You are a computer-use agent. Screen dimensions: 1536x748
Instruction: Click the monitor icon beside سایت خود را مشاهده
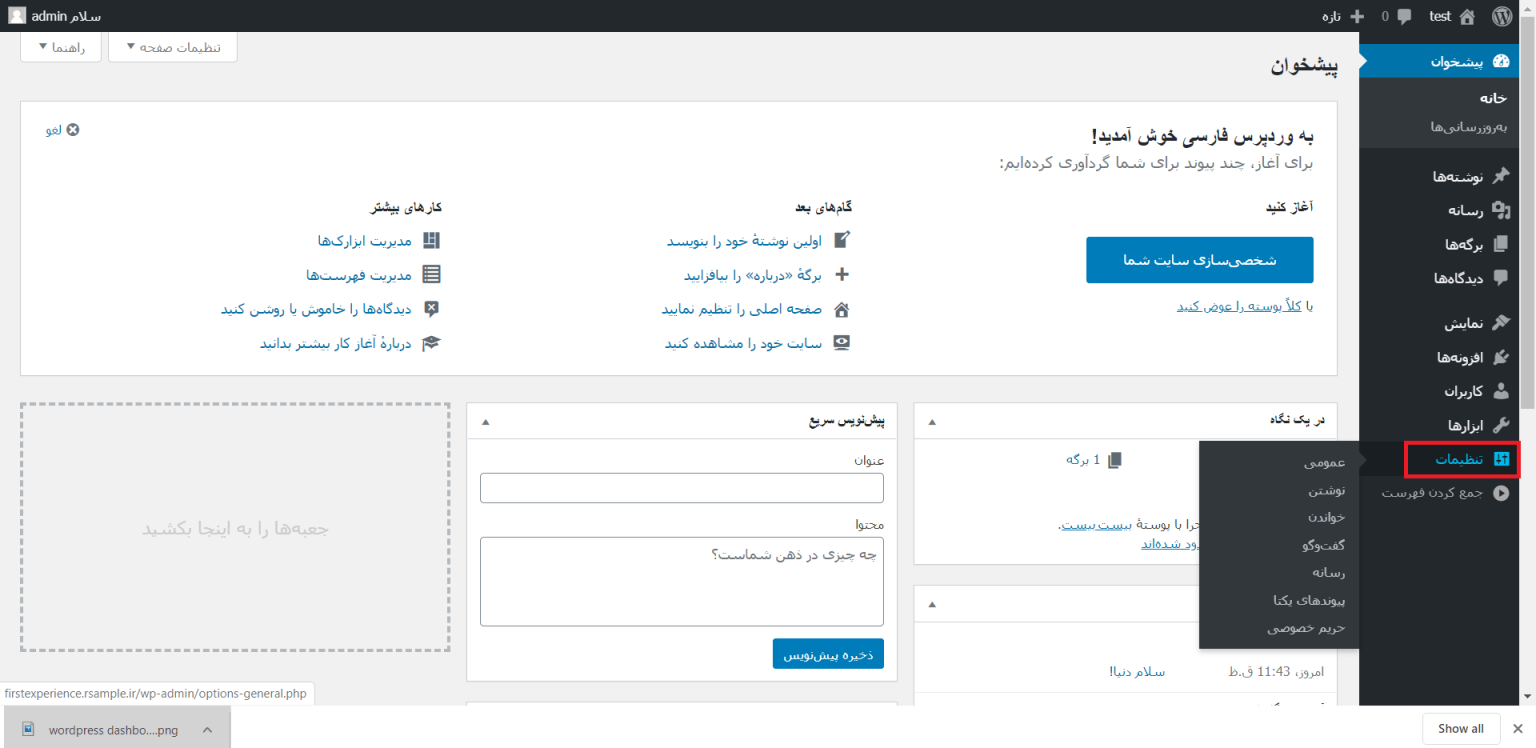click(842, 343)
